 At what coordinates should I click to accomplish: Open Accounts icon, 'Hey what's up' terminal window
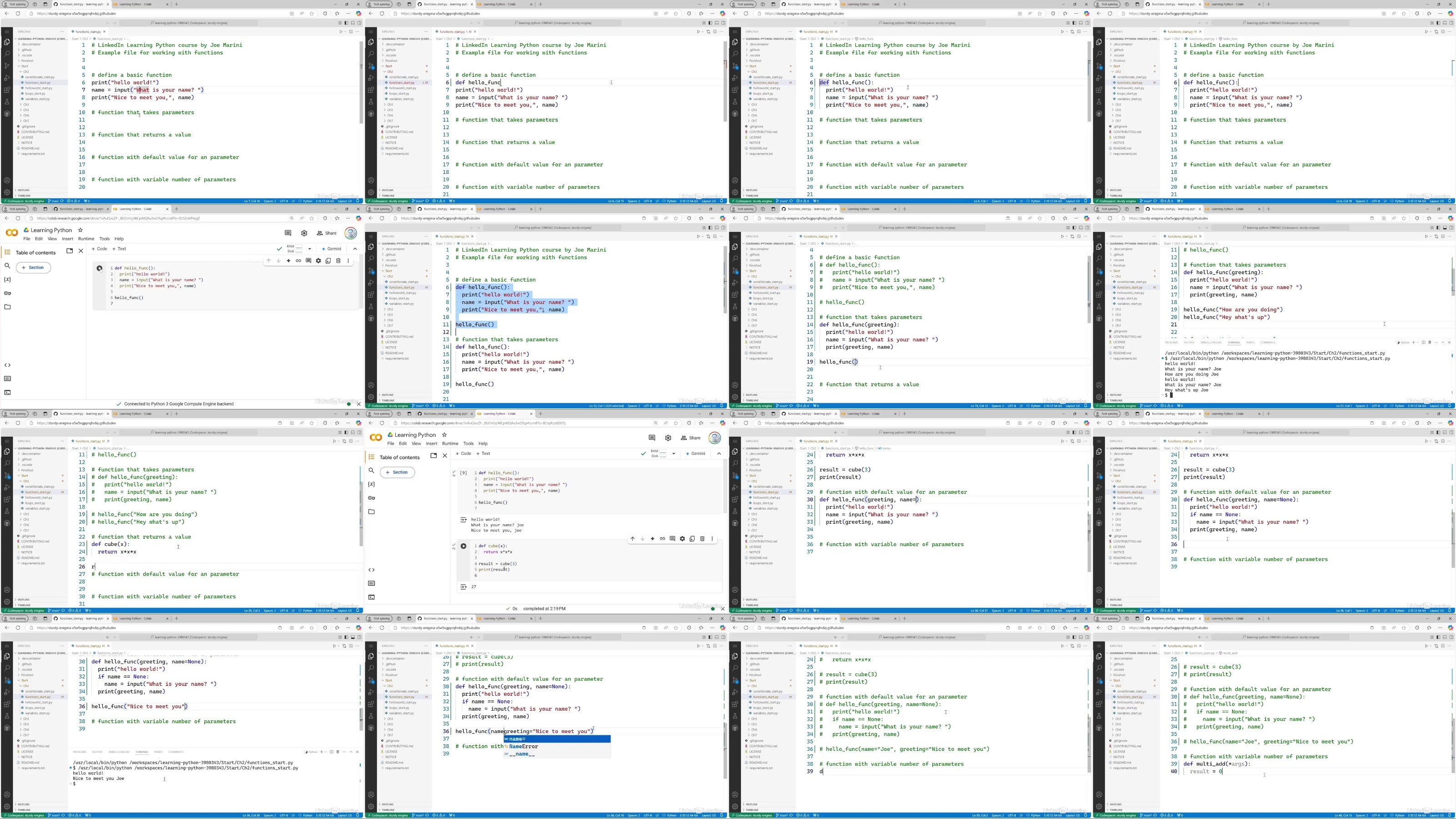1099,385
